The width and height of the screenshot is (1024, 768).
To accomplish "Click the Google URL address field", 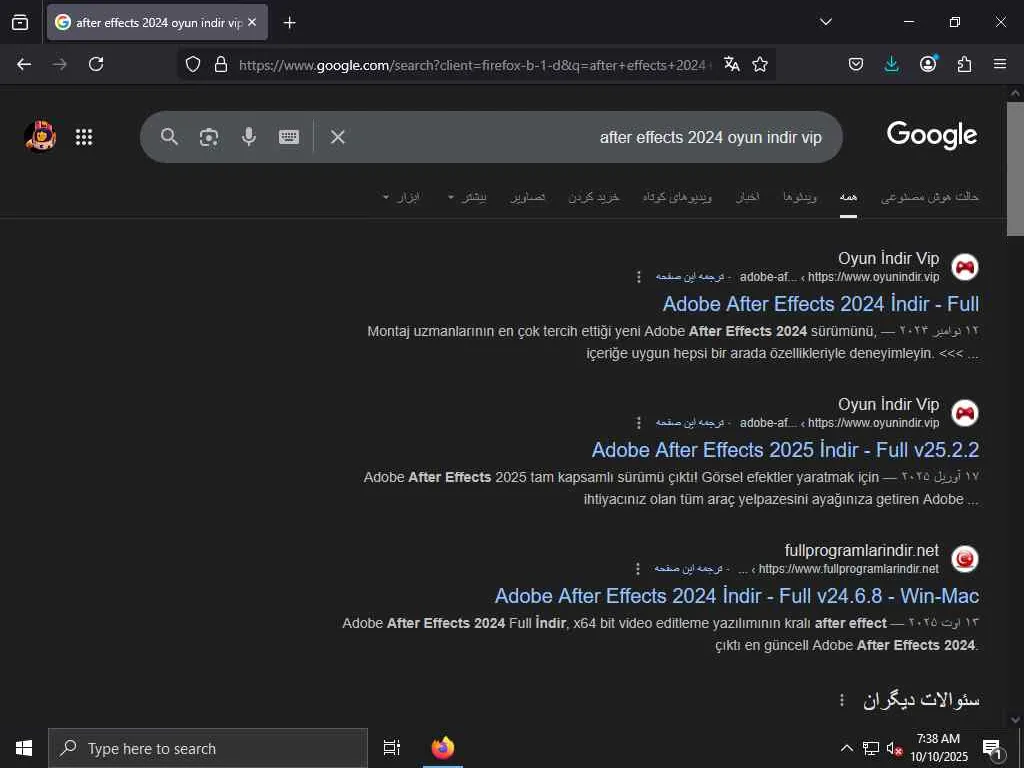I will (x=472, y=65).
